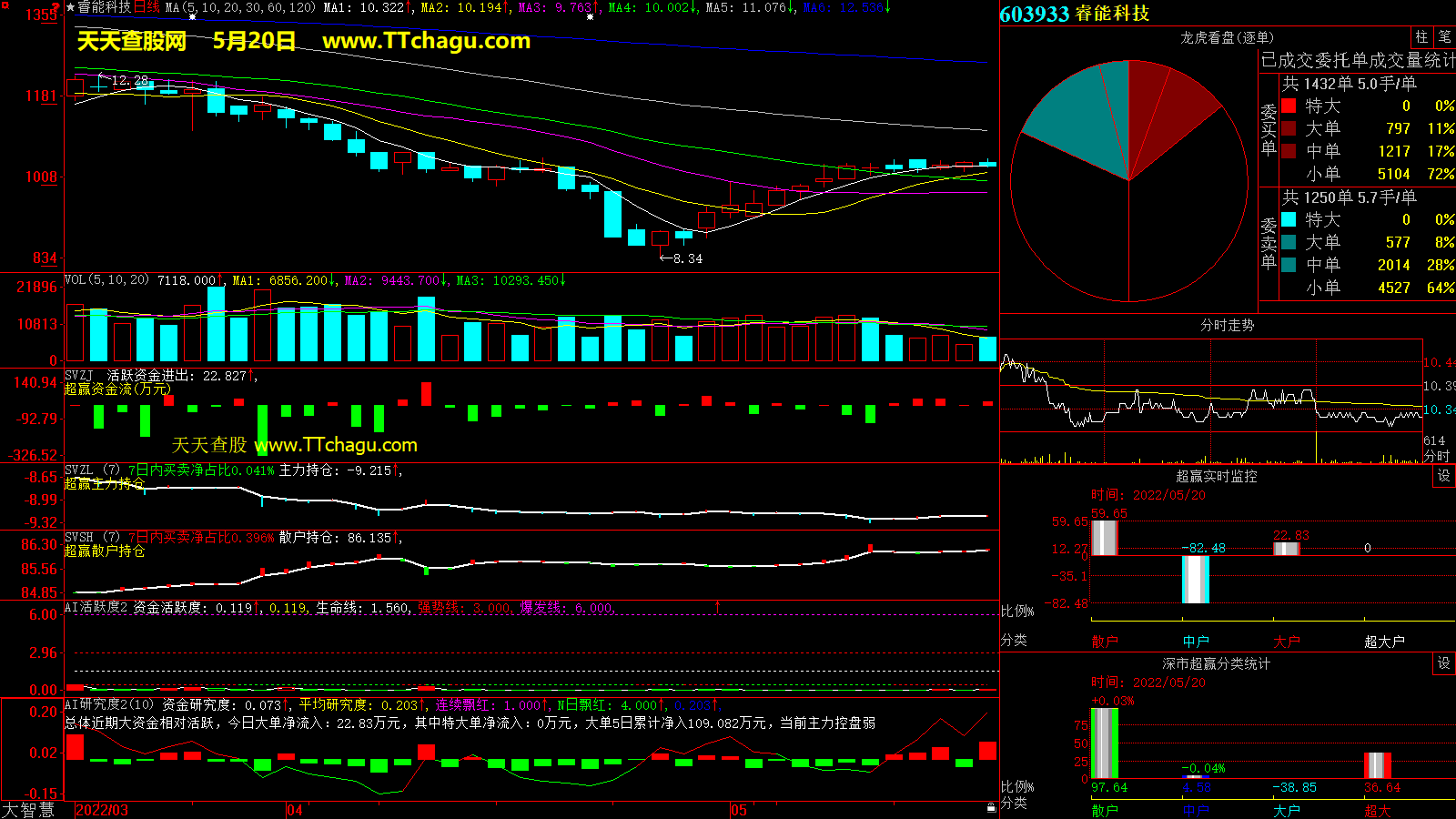Click the 12.28 high price arrow label
Image resolution: width=1456 pixels, height=819 pixels.
point(122,80)
